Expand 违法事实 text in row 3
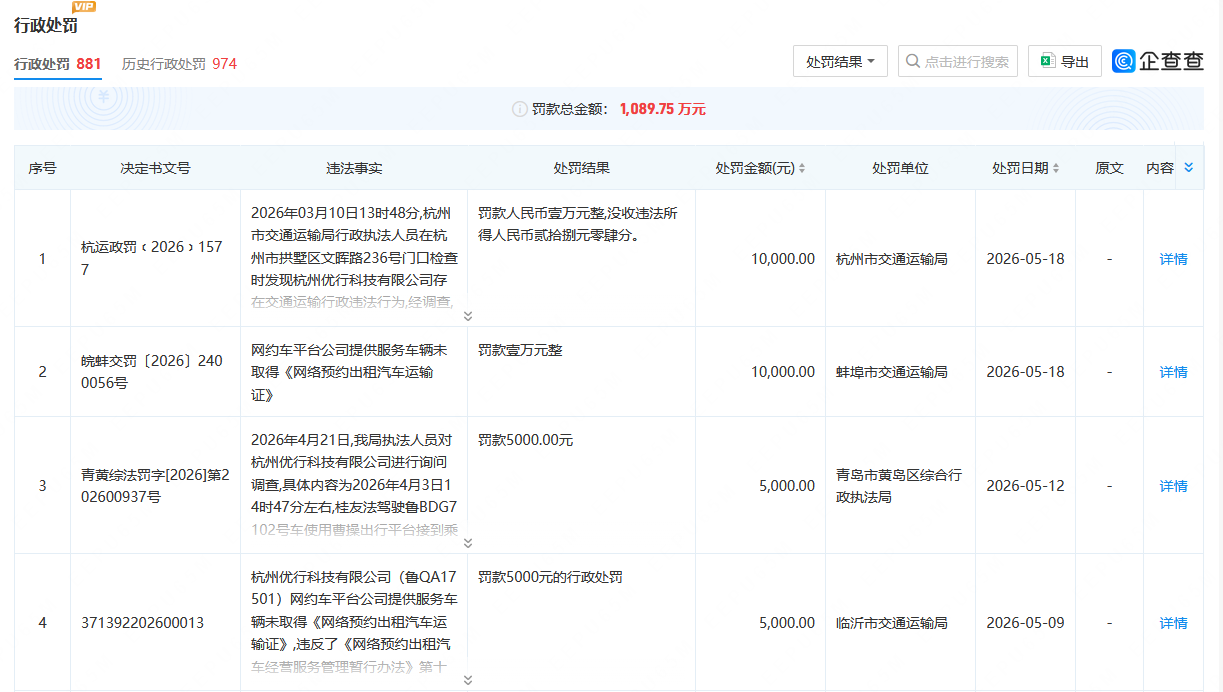 coord(467,543)
